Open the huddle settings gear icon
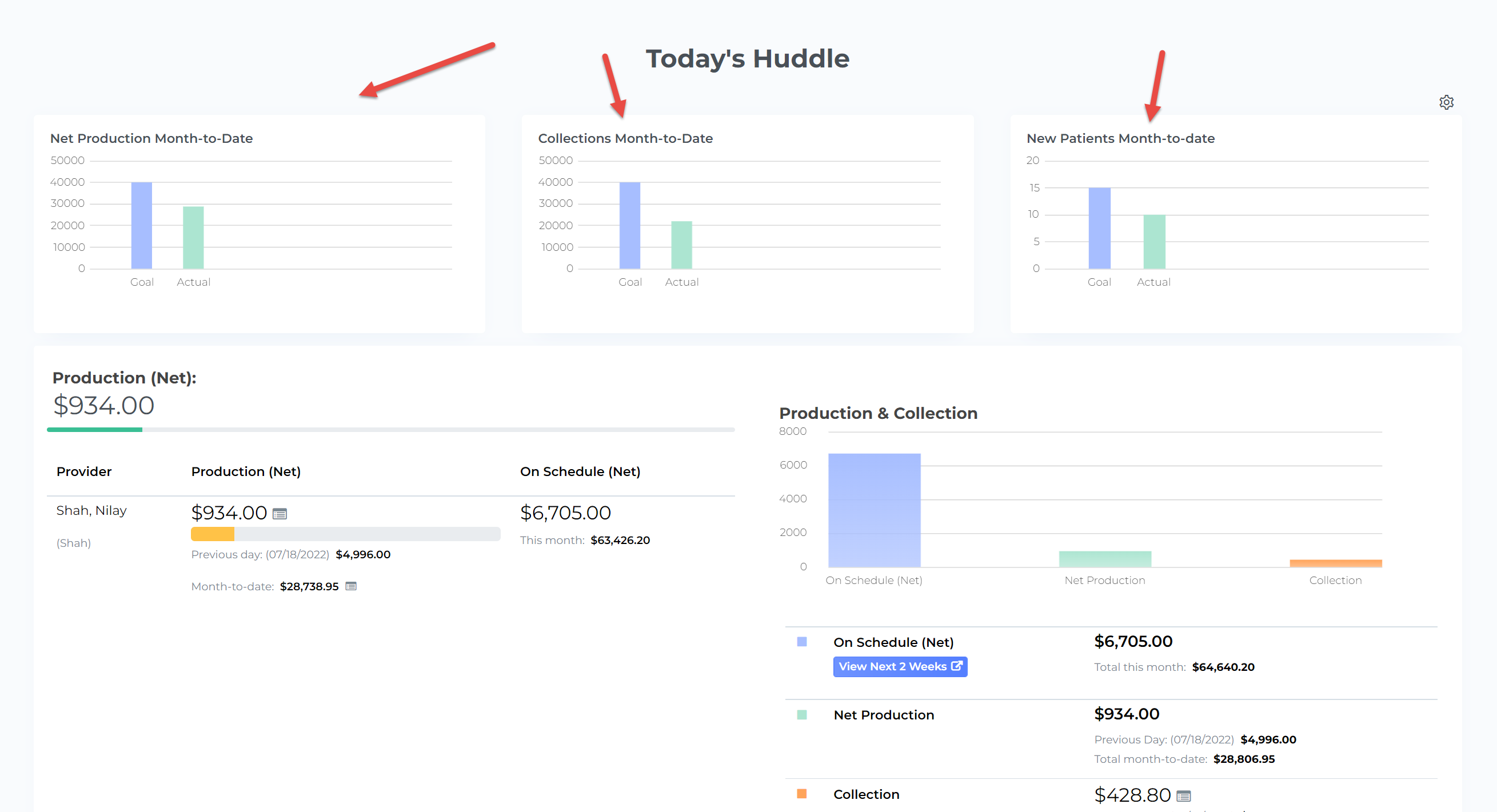This screenshot has width=1497, height=812. [x=1446, y=102]
